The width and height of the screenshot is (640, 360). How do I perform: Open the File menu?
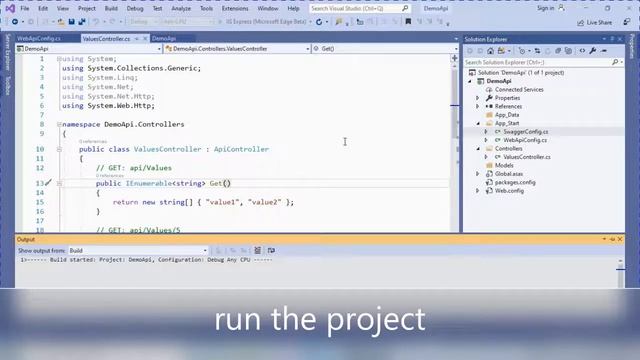tap(24, 8)
